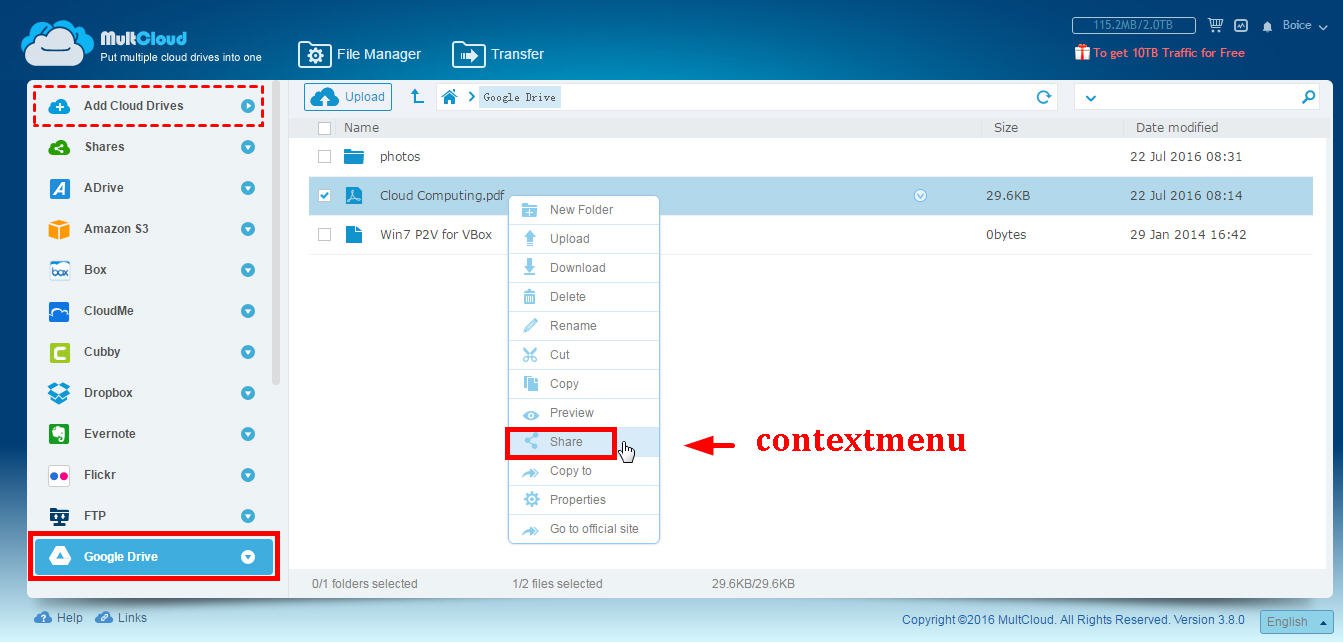Go up one folder level icon

click(417, 97)
